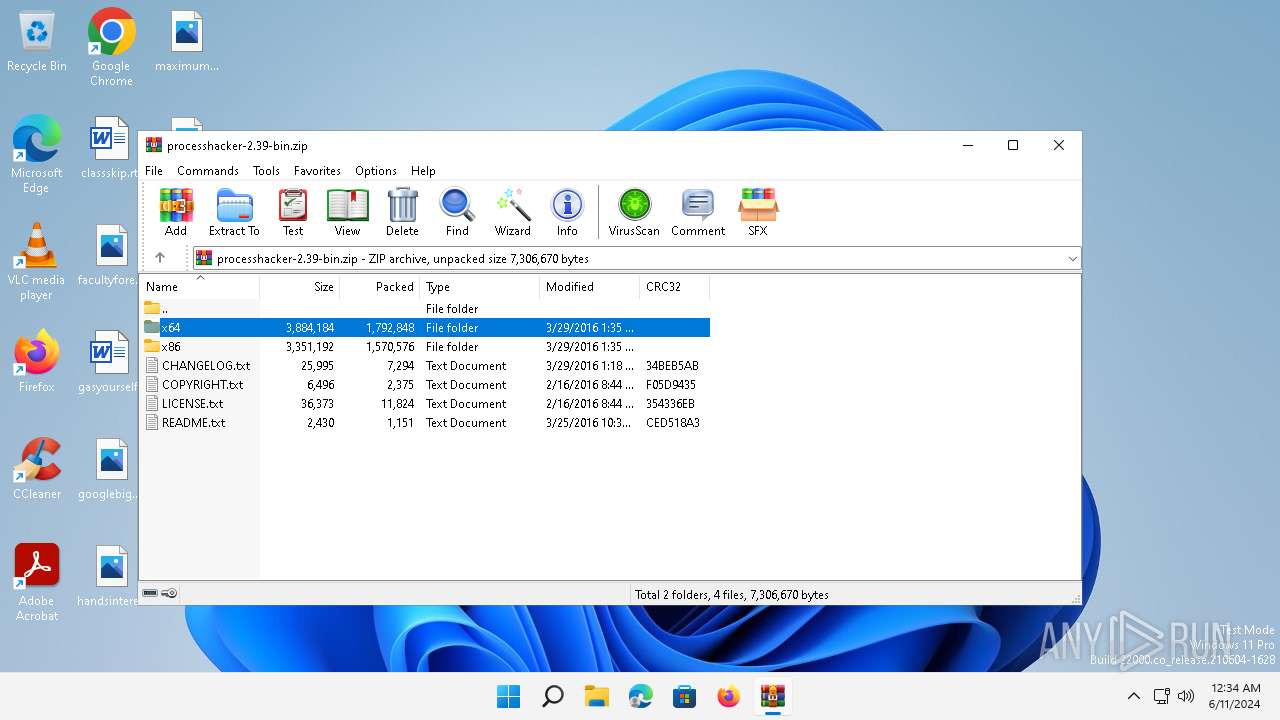Screen dimensions: 1280x720
Task: Click the network icon in system tray
Action: click(x=1162, y=696)
